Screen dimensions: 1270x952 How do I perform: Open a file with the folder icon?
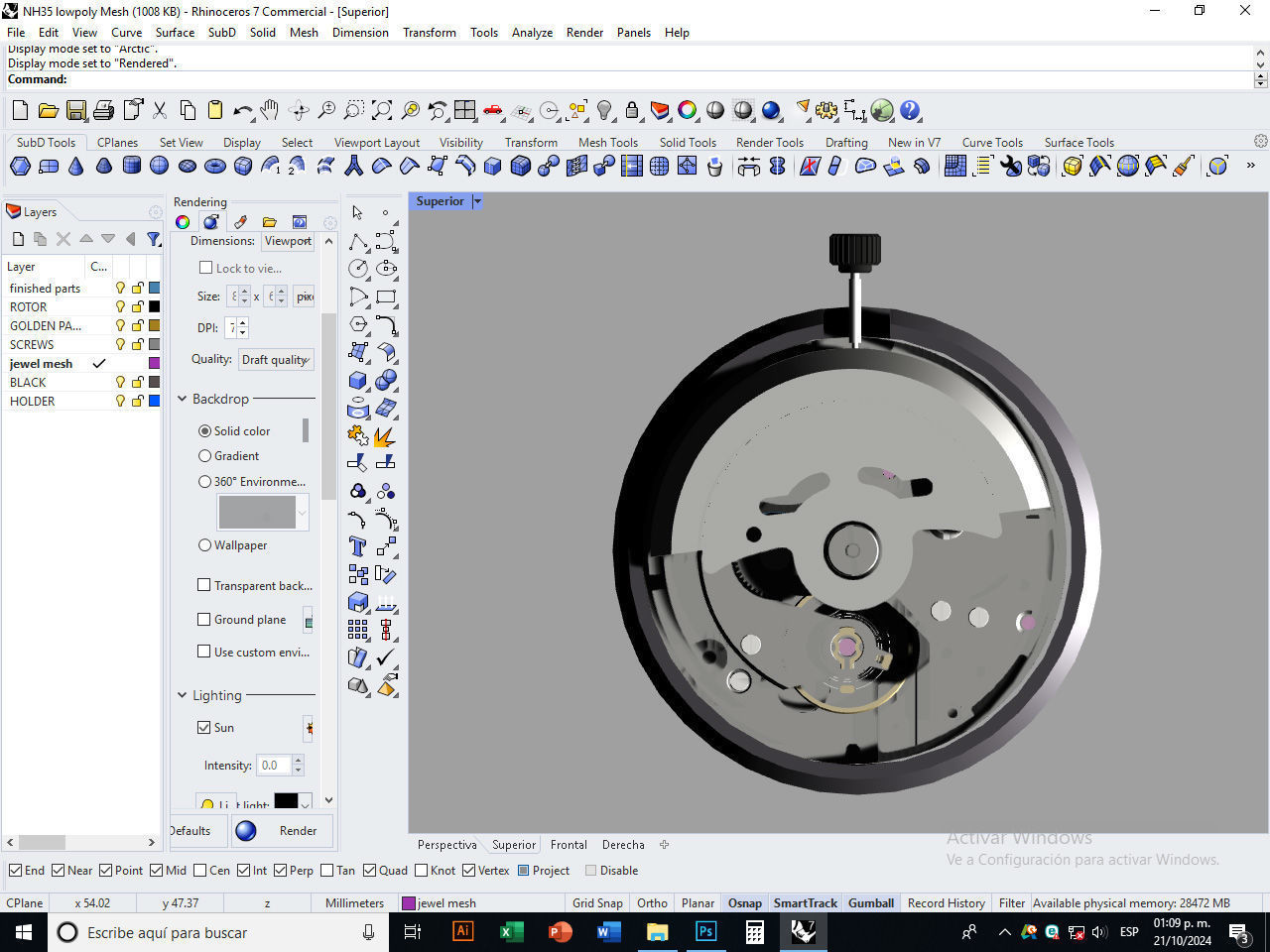[48, 110]
